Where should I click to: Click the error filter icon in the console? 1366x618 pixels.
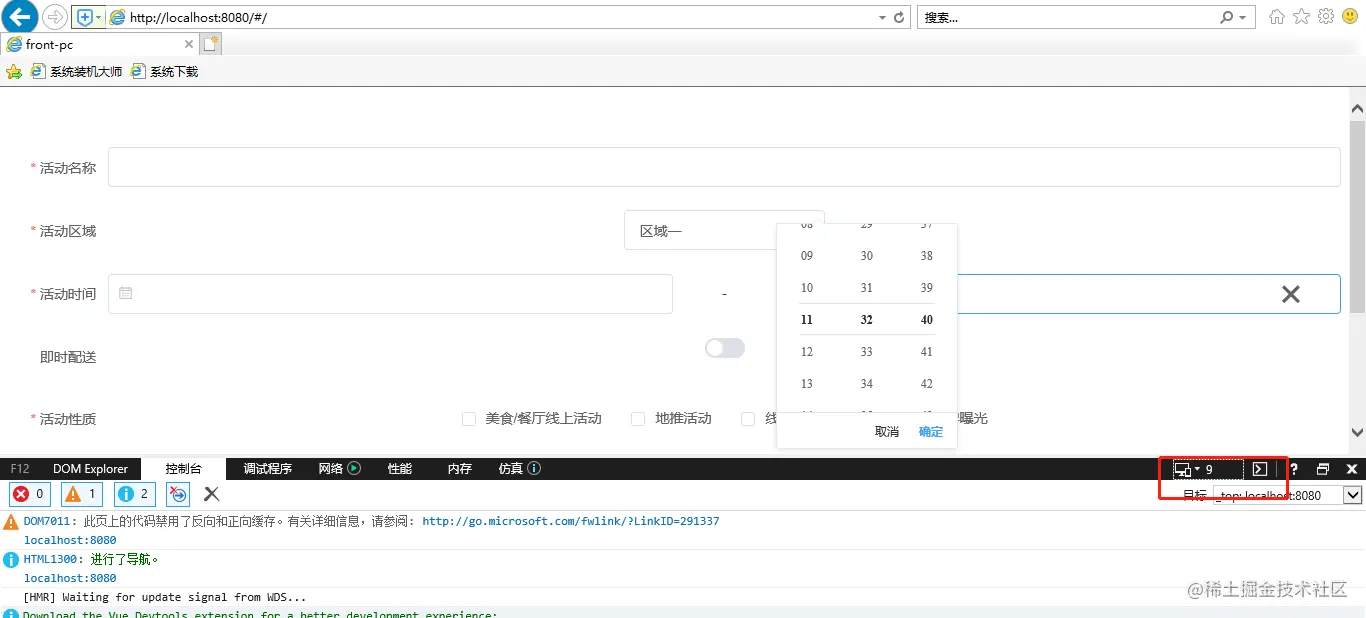coord(29,493)
